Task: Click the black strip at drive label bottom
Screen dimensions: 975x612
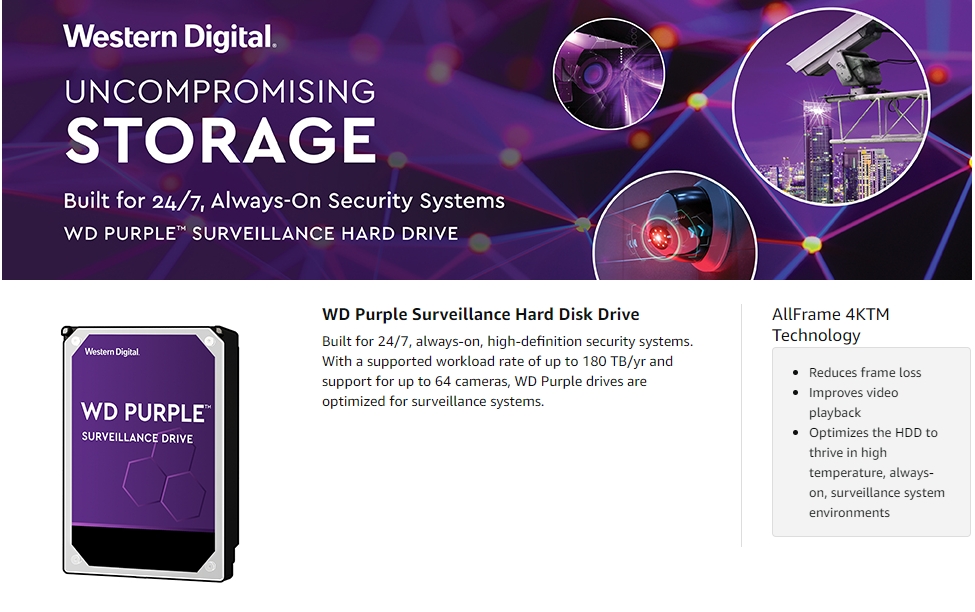Action: pos(144,549)
